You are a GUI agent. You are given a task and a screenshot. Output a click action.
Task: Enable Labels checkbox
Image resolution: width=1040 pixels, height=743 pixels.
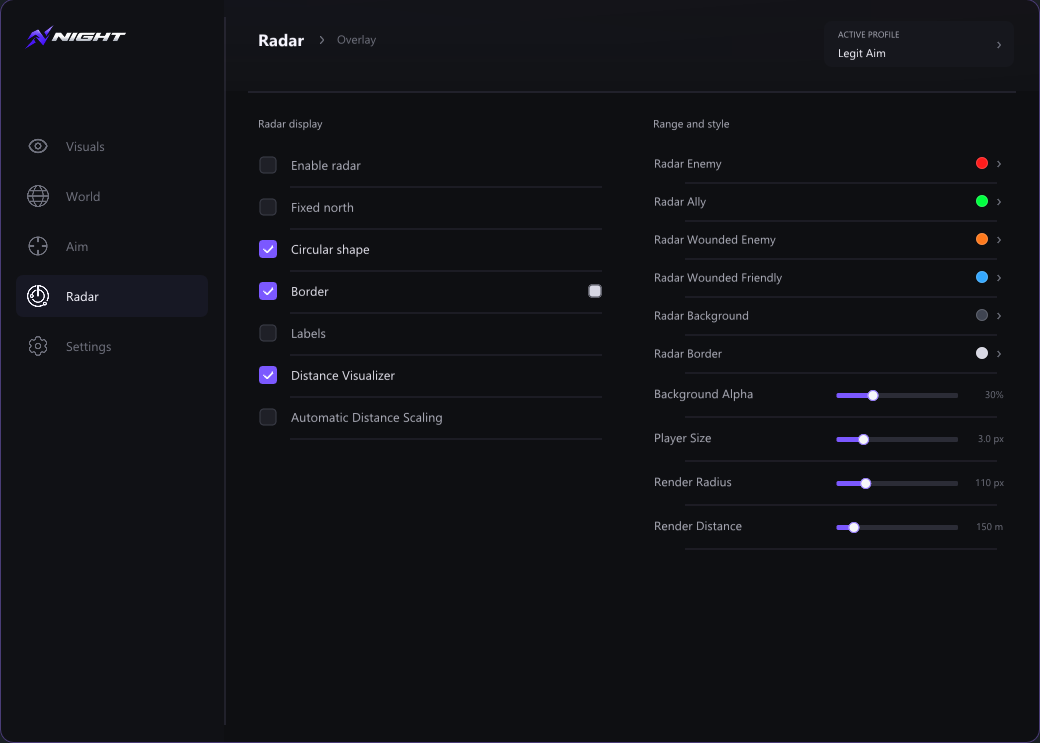[x=268, y=333]
